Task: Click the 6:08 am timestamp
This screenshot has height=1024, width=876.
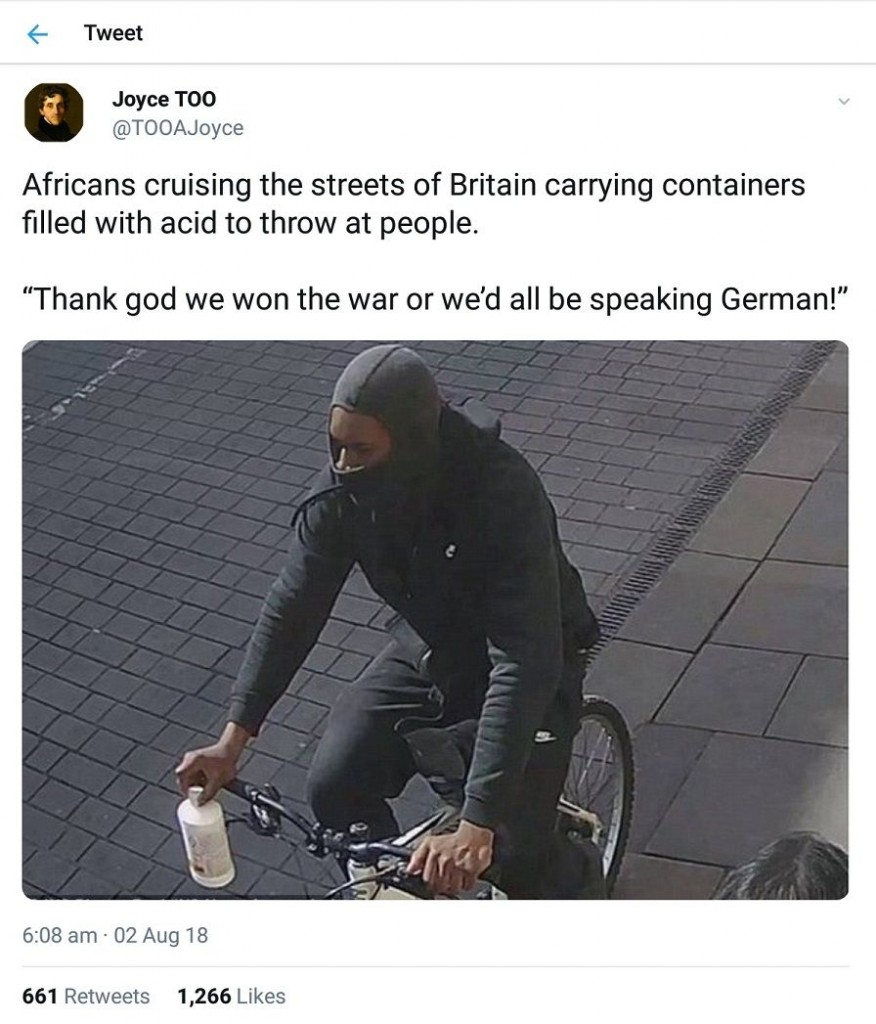Action: click(59, 935)
